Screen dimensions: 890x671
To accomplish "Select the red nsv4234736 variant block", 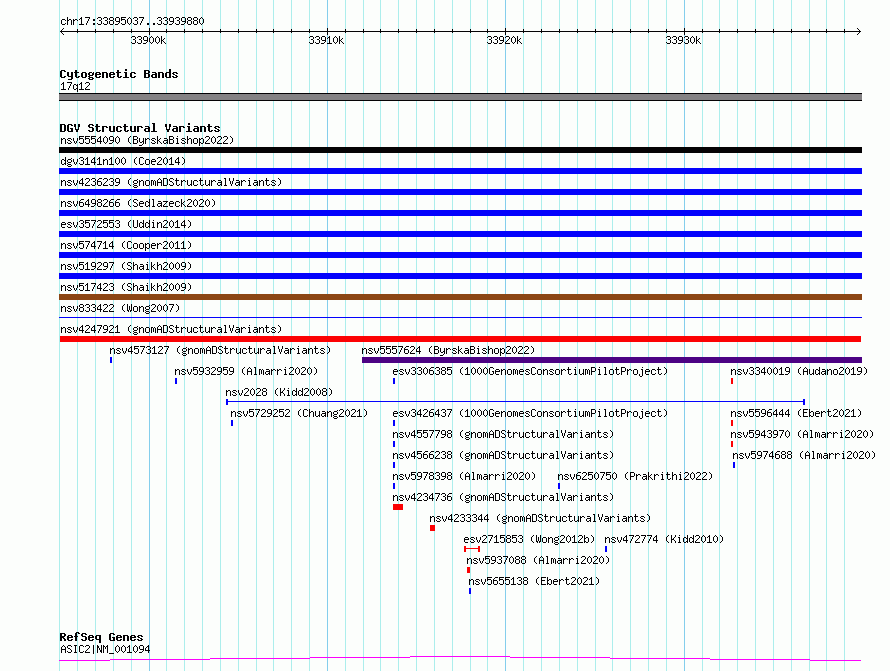I will (x=398, y=507).
